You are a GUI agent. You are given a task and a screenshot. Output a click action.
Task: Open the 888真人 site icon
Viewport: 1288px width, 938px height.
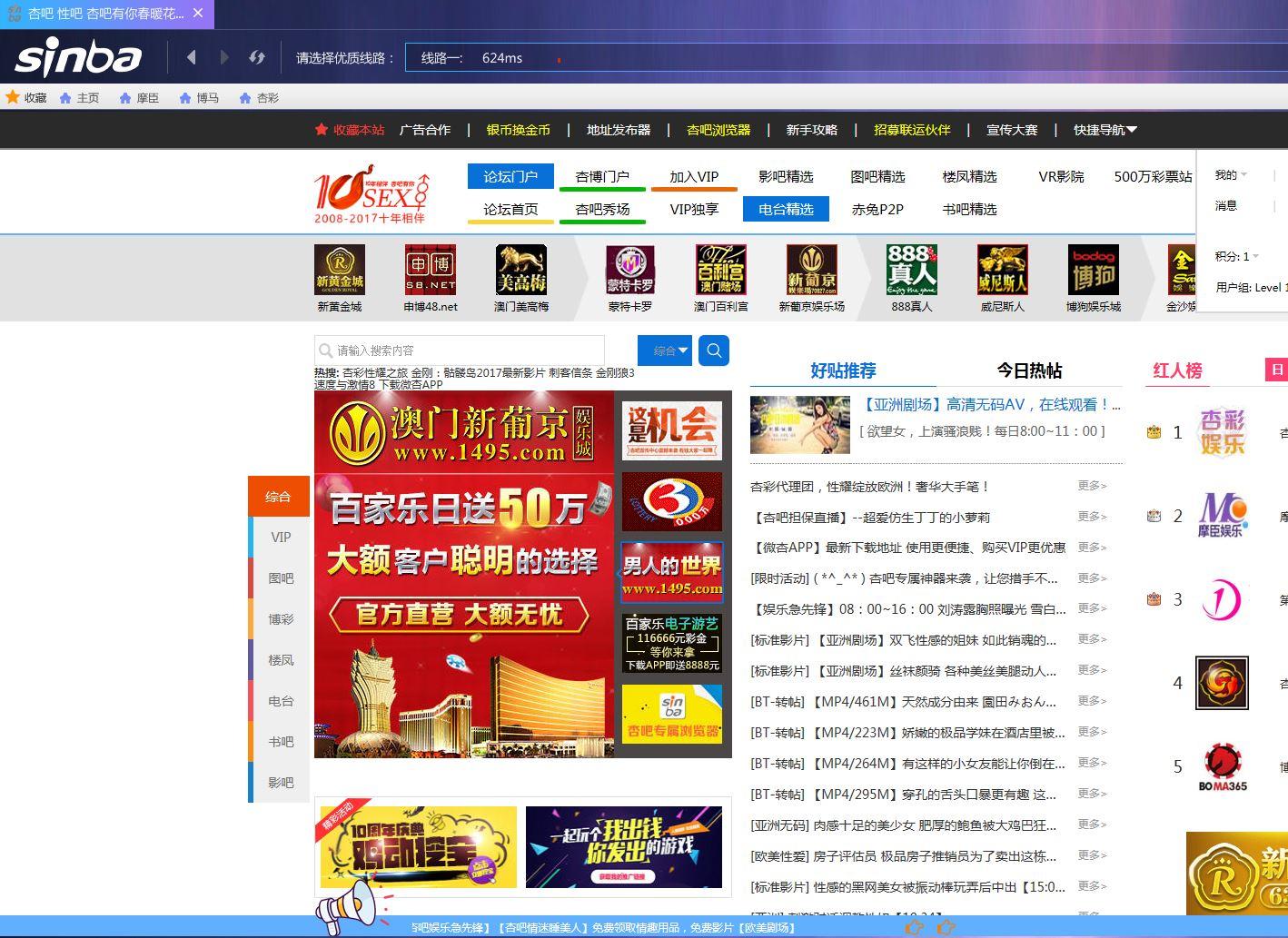pos(911,270)
